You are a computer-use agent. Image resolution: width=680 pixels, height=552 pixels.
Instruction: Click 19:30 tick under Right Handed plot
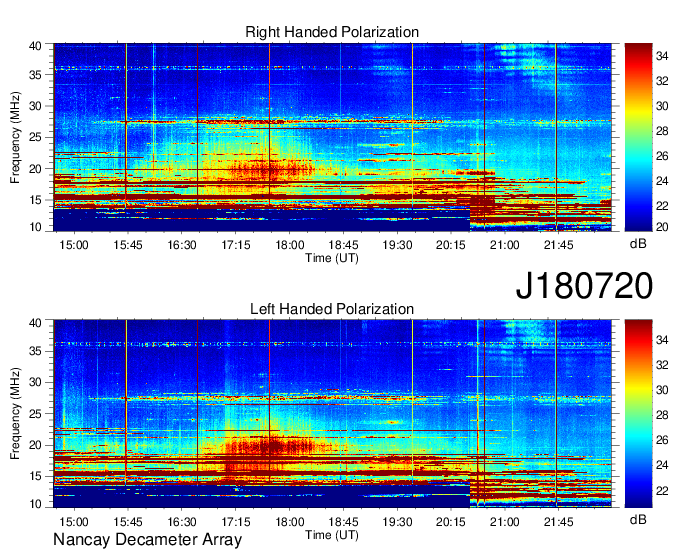tap(397, 245)
